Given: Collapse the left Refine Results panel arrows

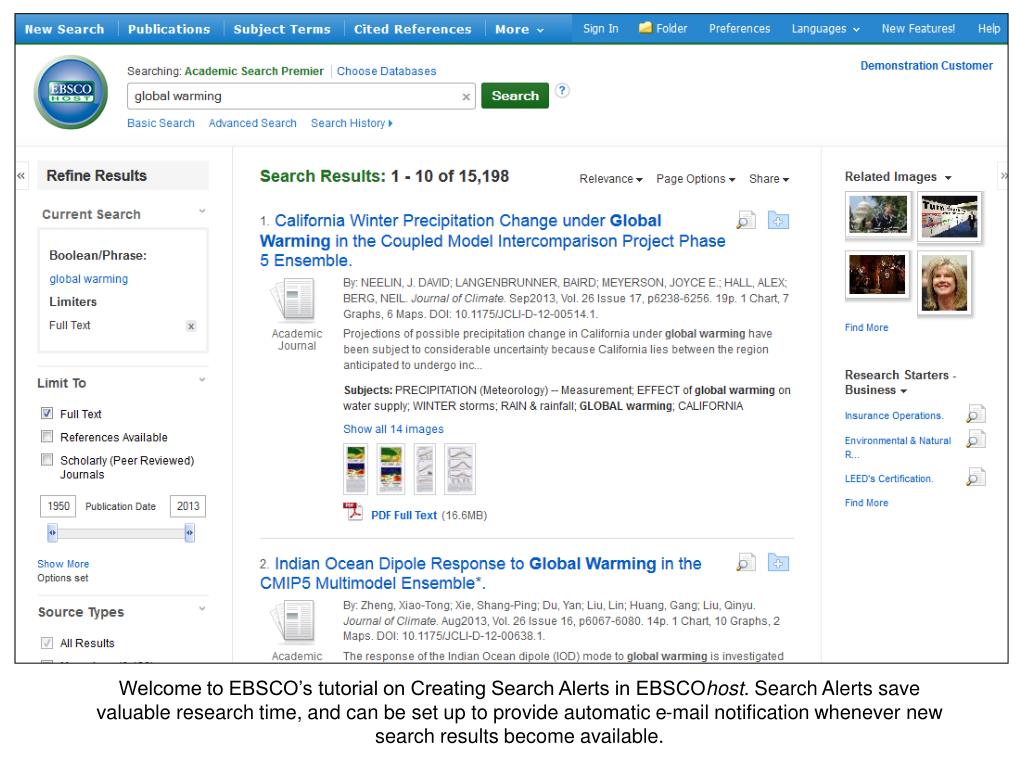Looking at the screenshot, I should pyautogui.click(x=21, y=176).
